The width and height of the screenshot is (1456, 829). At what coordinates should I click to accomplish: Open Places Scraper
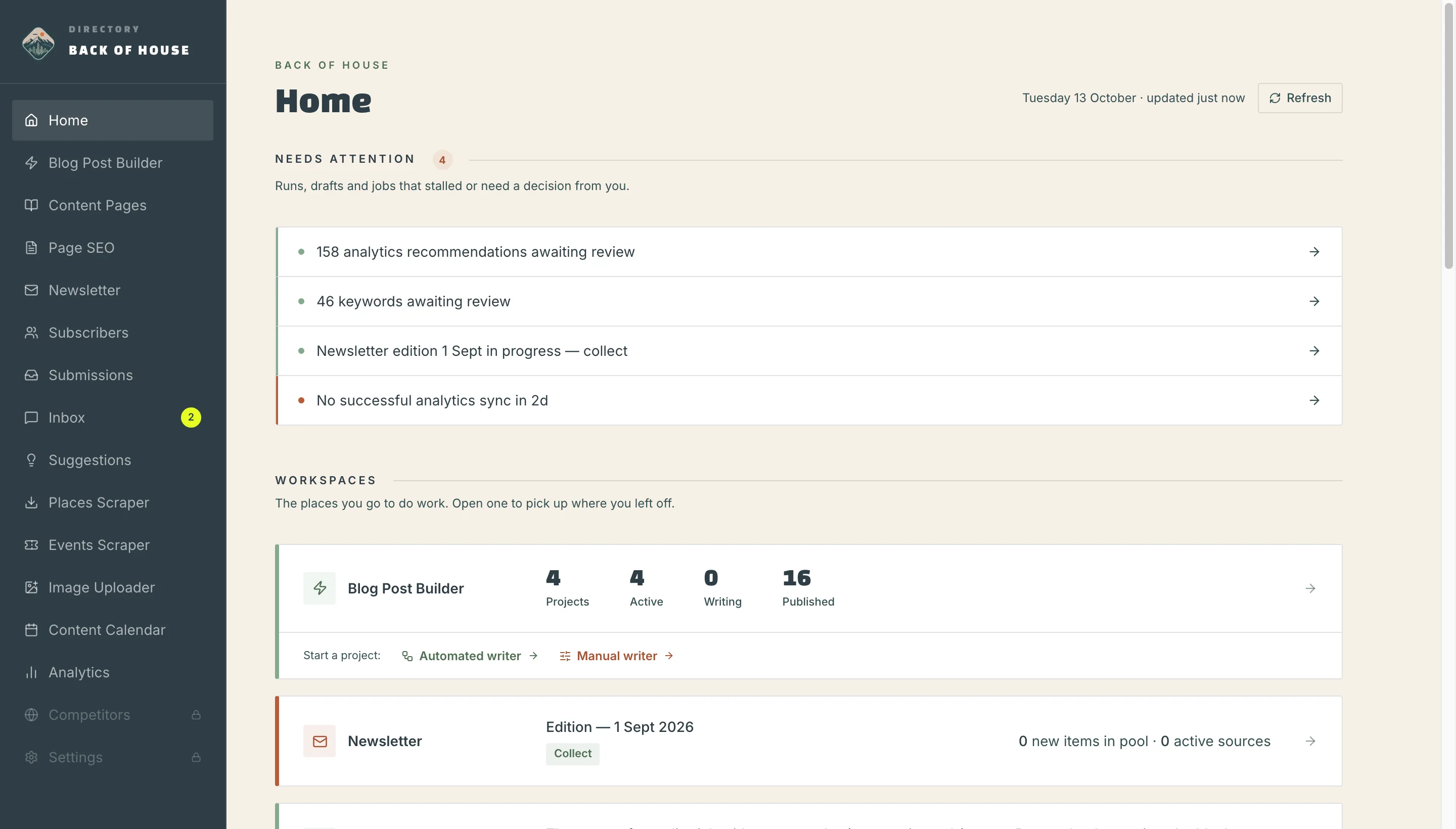pos(113,503)
